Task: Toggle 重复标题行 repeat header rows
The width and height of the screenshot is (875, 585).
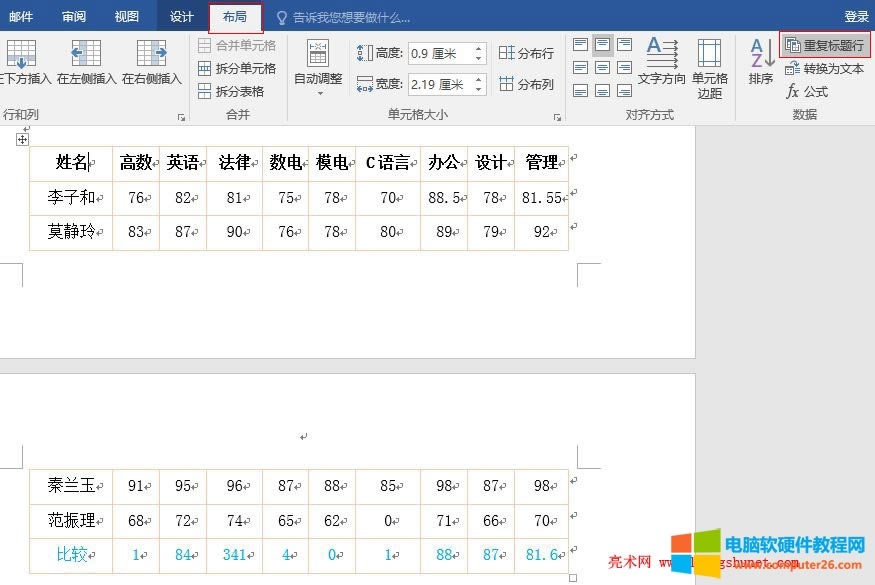Action: (826, 43)
